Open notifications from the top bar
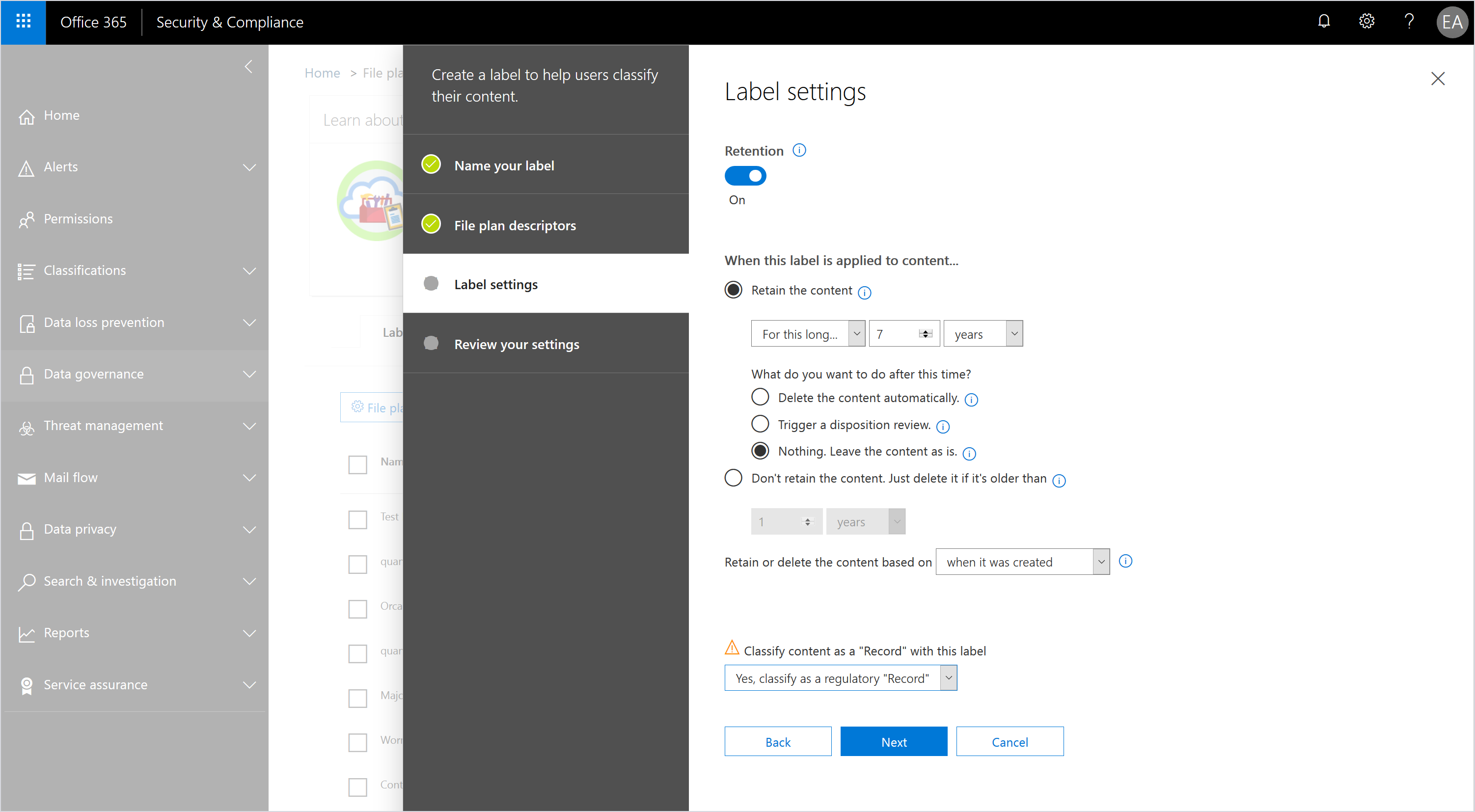 [x=1324, y=22]
